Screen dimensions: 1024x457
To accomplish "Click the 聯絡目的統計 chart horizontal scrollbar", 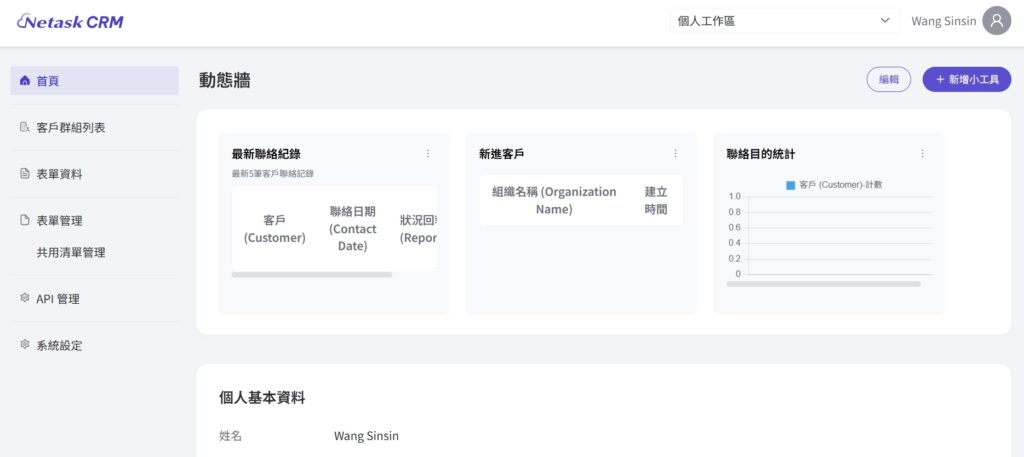I will (823, 284).
